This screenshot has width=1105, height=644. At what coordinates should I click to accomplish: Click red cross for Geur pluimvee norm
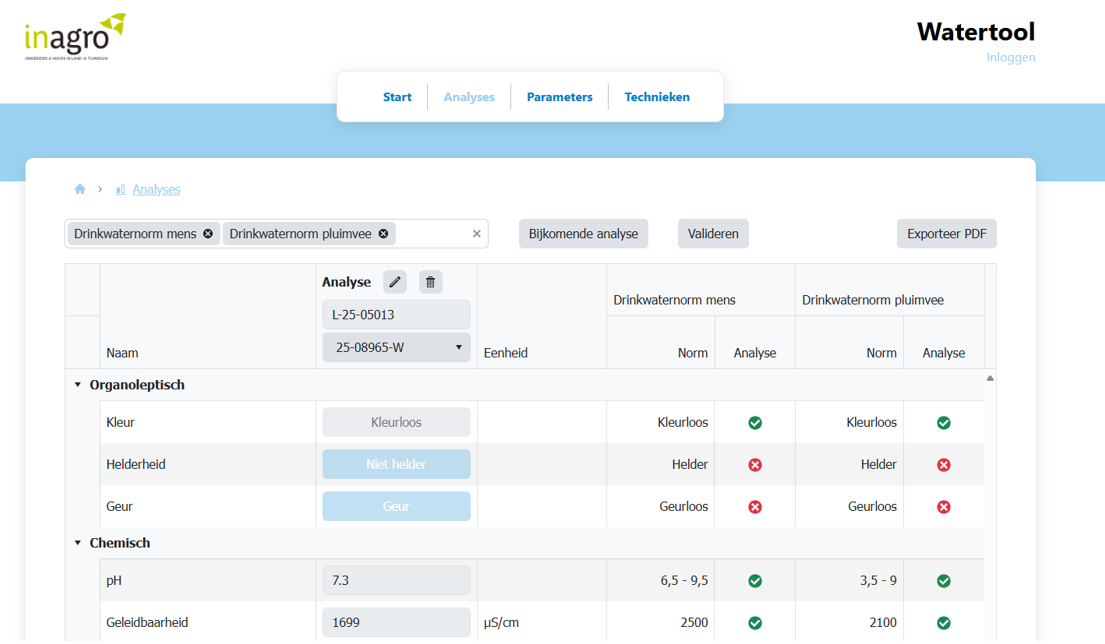944,507
